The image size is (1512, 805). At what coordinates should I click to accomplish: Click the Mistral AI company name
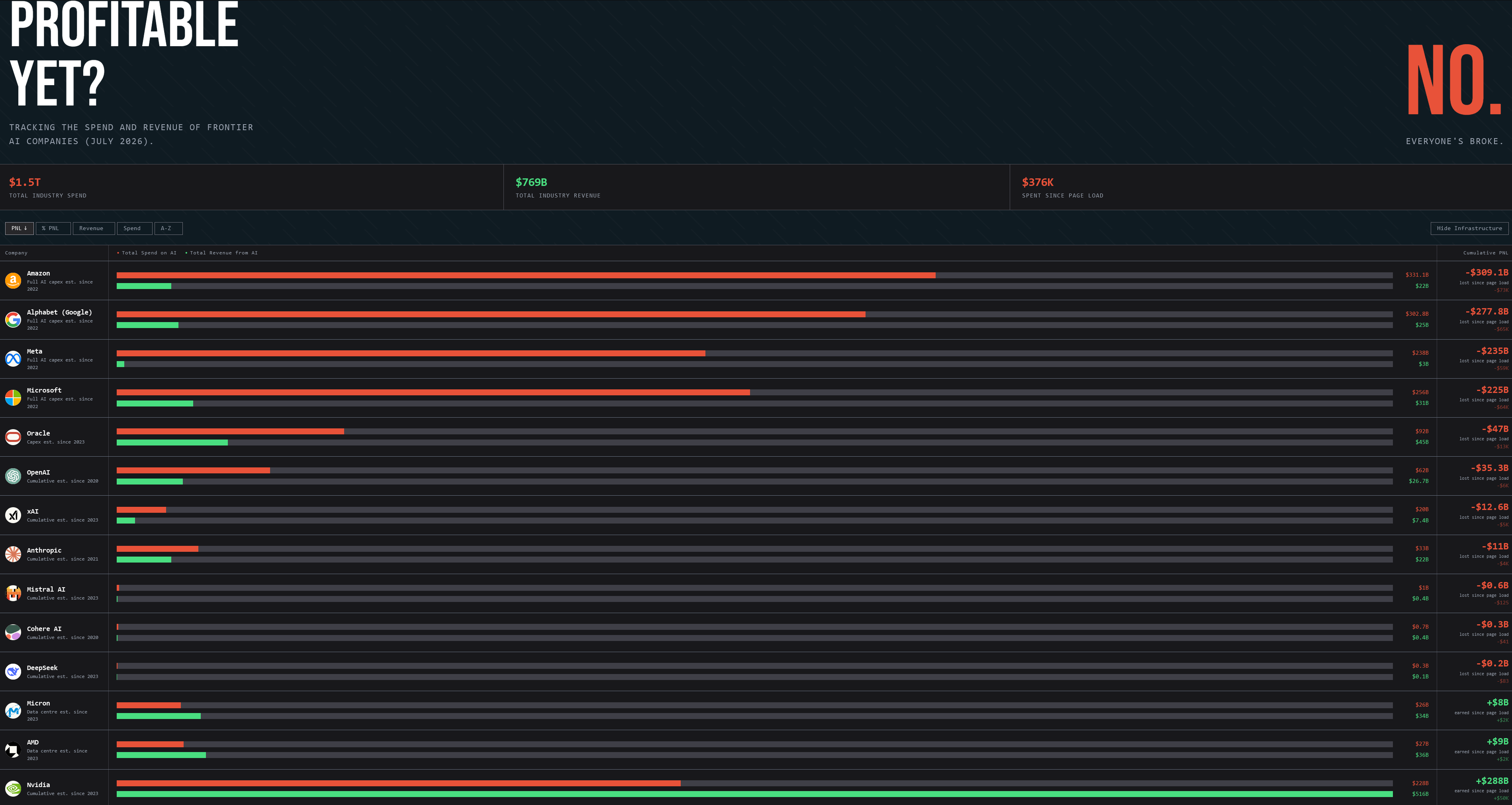coord(46,589)
